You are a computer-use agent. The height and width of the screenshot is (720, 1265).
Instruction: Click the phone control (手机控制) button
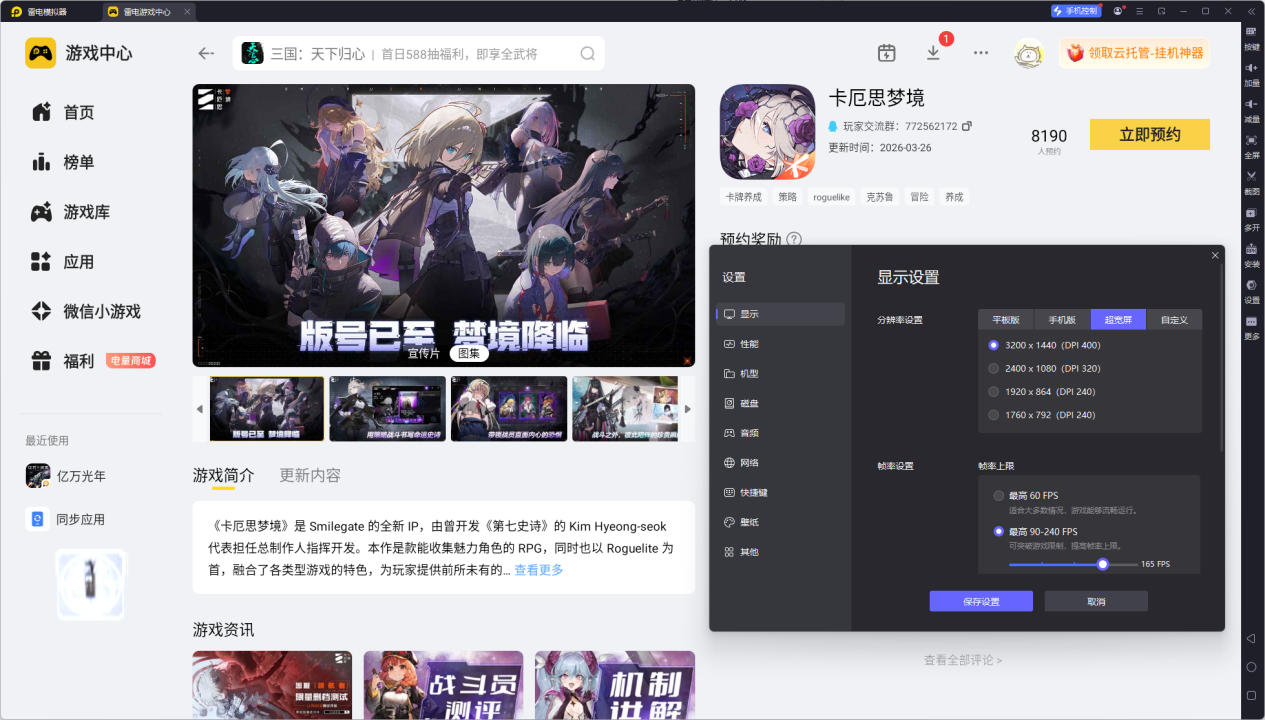click(x=1076, y=11)
